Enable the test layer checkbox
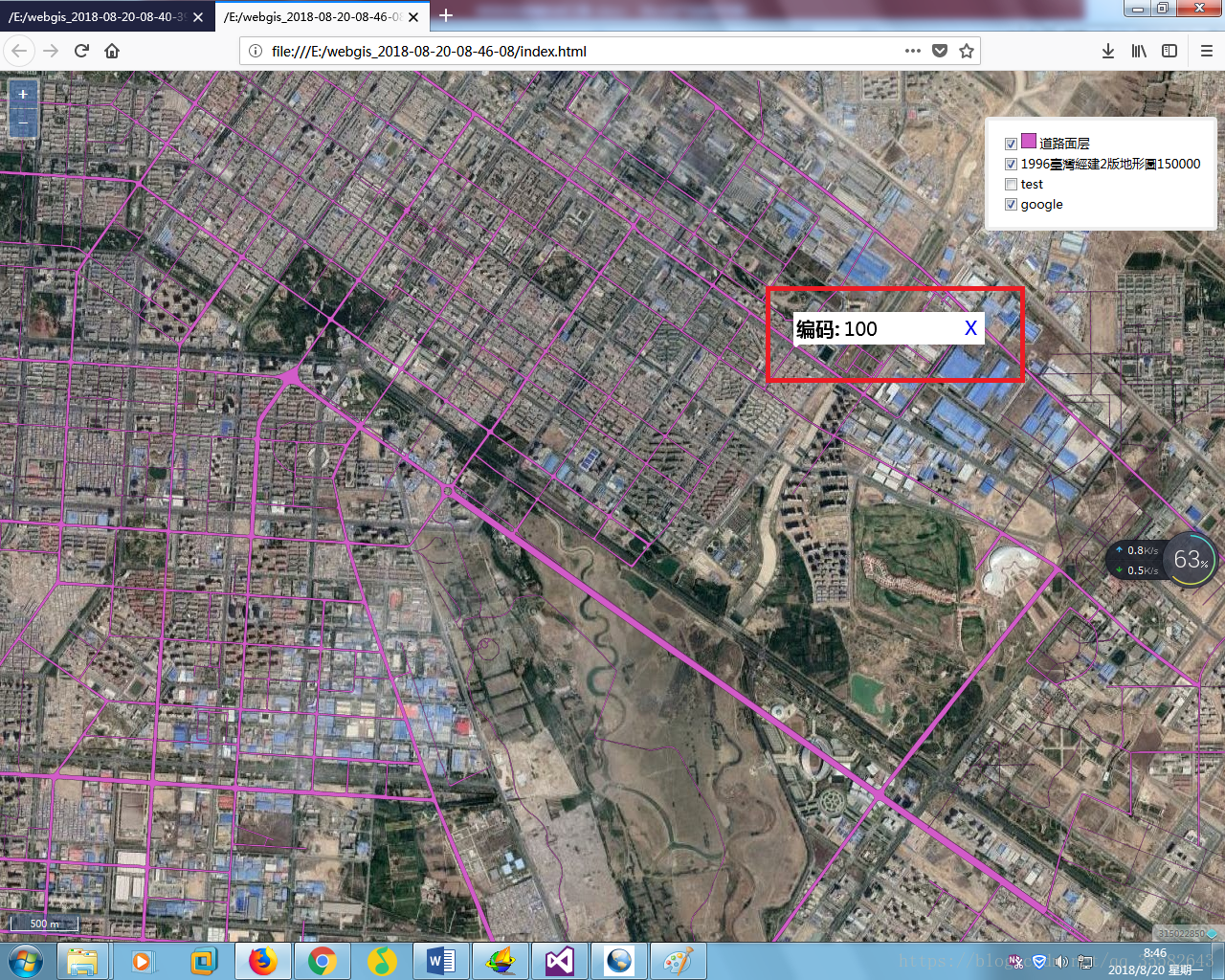Screen dimensions: 1225x980 (1011, 184)
